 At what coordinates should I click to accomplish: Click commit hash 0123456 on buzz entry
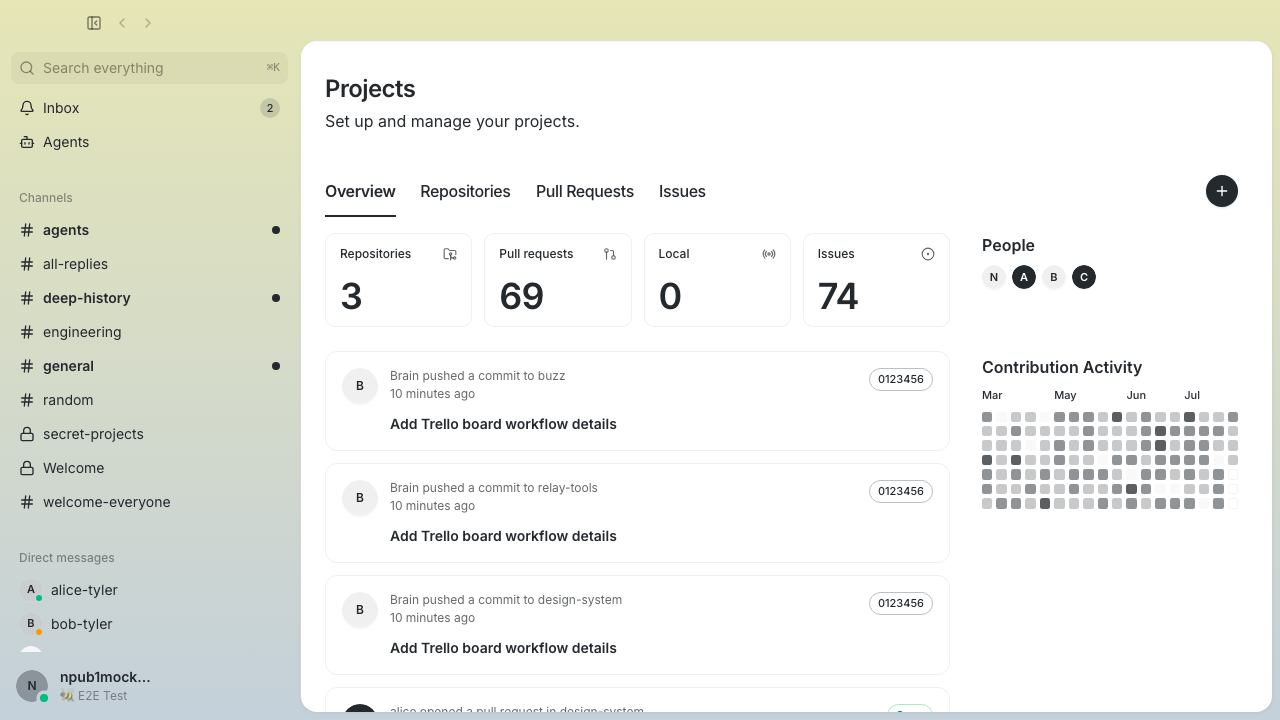[901, 379]
